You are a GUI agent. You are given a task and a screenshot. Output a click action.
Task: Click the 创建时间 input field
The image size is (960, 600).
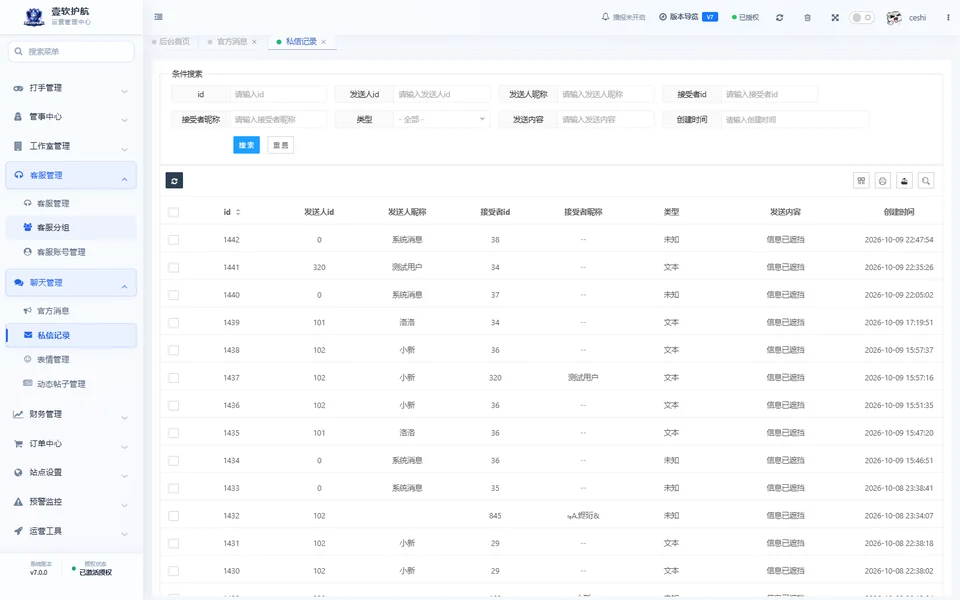[795, 119]
